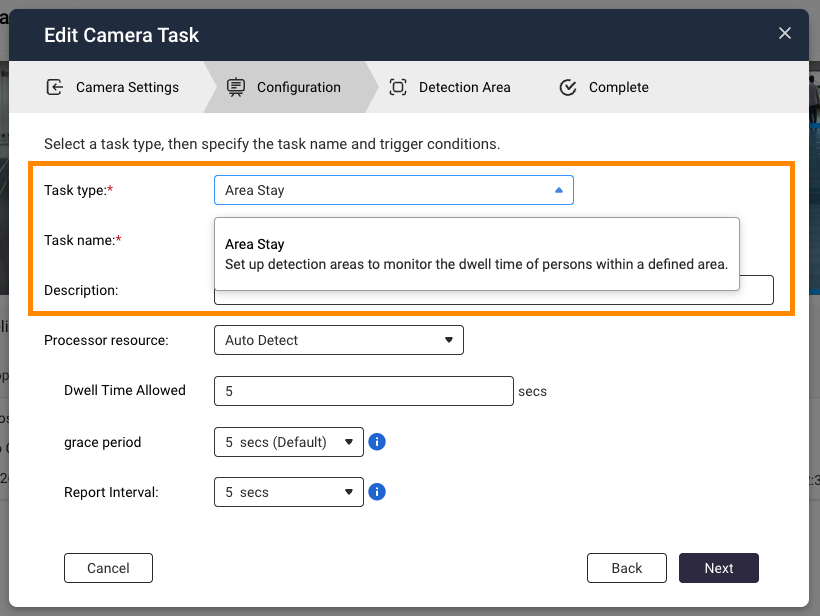
Task: Click the 'Dwell Time Allowed' label
Action: pyautogui.click(x=124, y=390)
